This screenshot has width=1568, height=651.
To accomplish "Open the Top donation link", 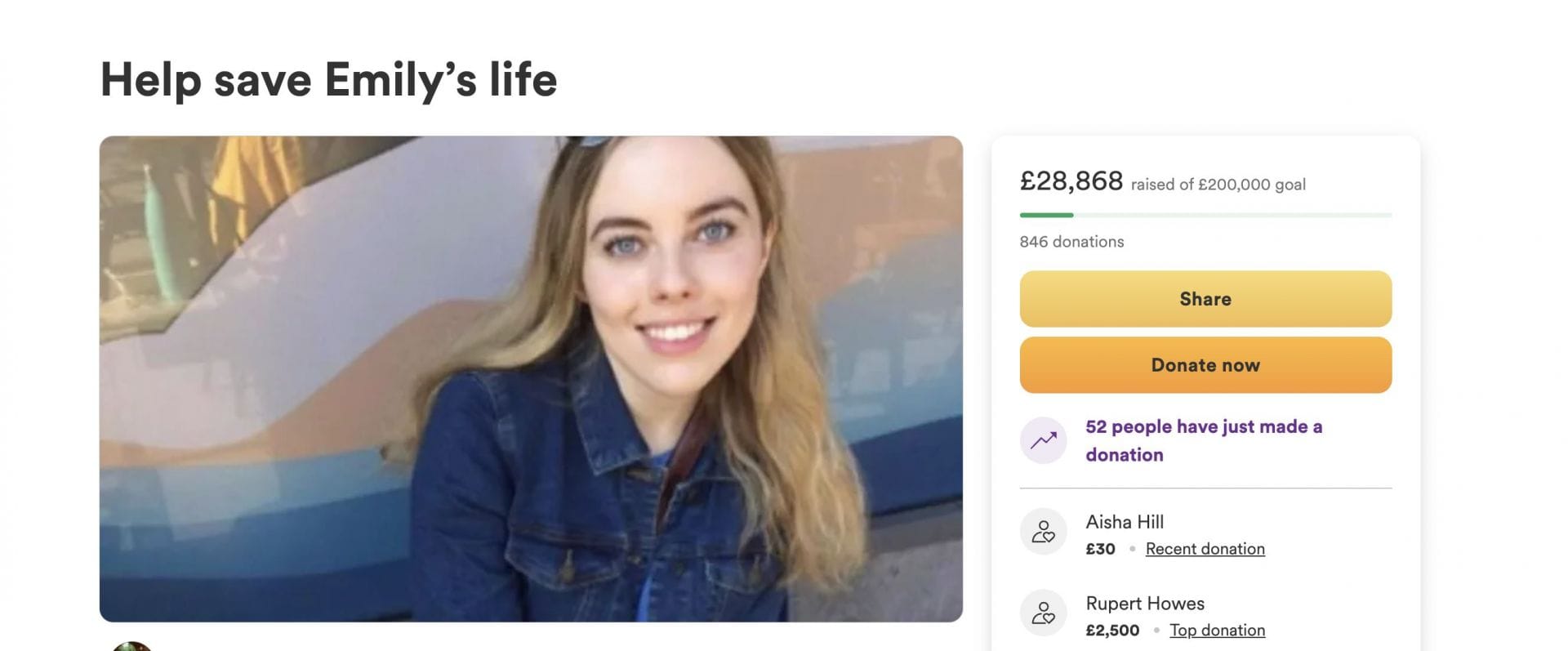I will click(x=1217, y=631).
